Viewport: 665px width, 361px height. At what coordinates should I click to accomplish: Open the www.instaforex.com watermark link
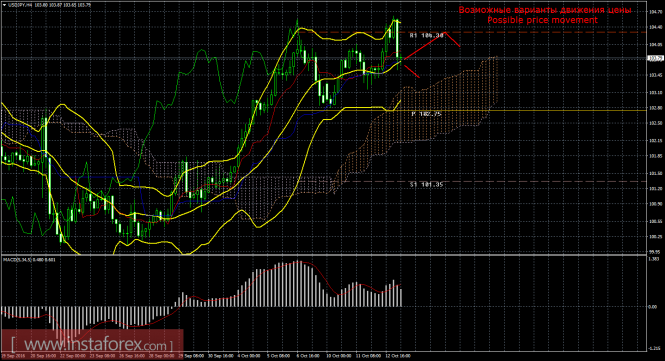point(92,344)
